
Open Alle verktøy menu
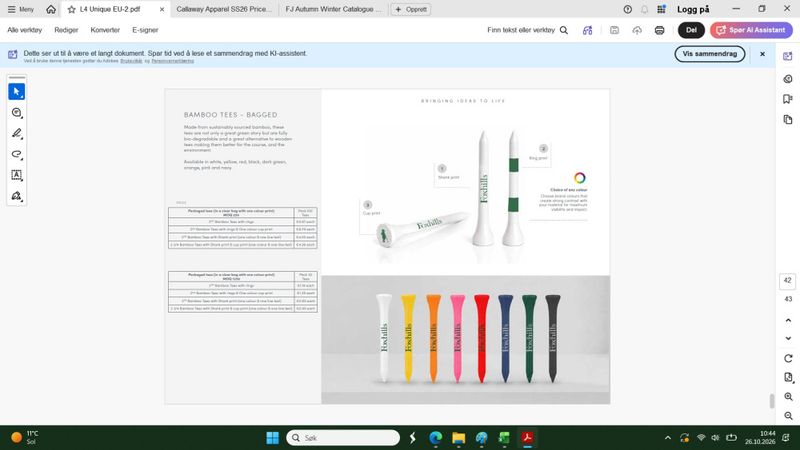tap(24, 30)
